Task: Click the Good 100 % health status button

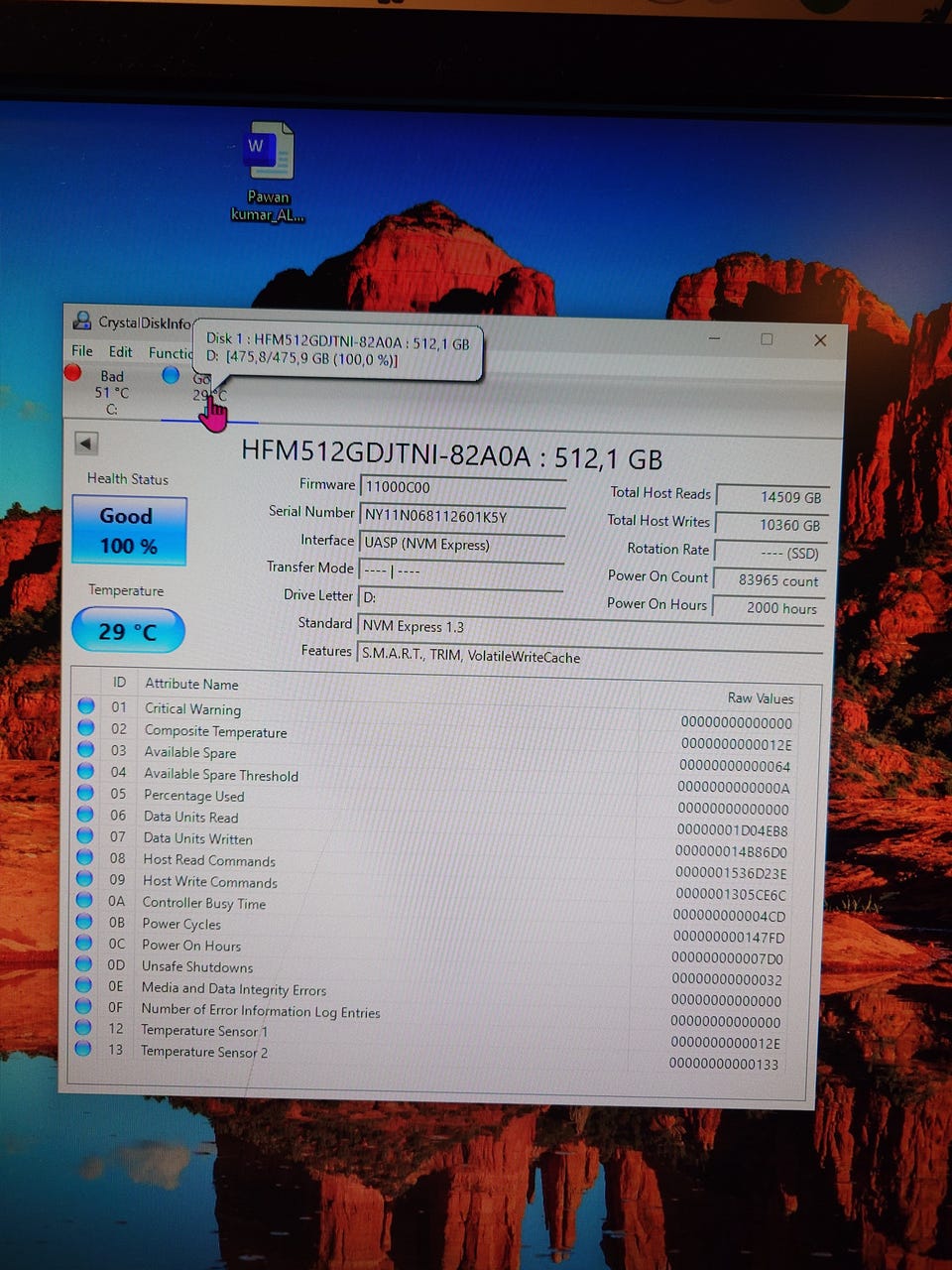Action: pyautogui.click(x=128, y=531)
